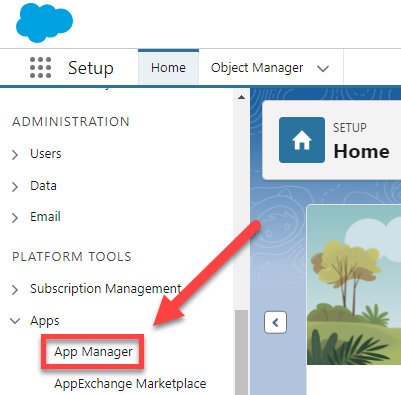
Task: Open the App Launcher dots grid
Action: 40,68
